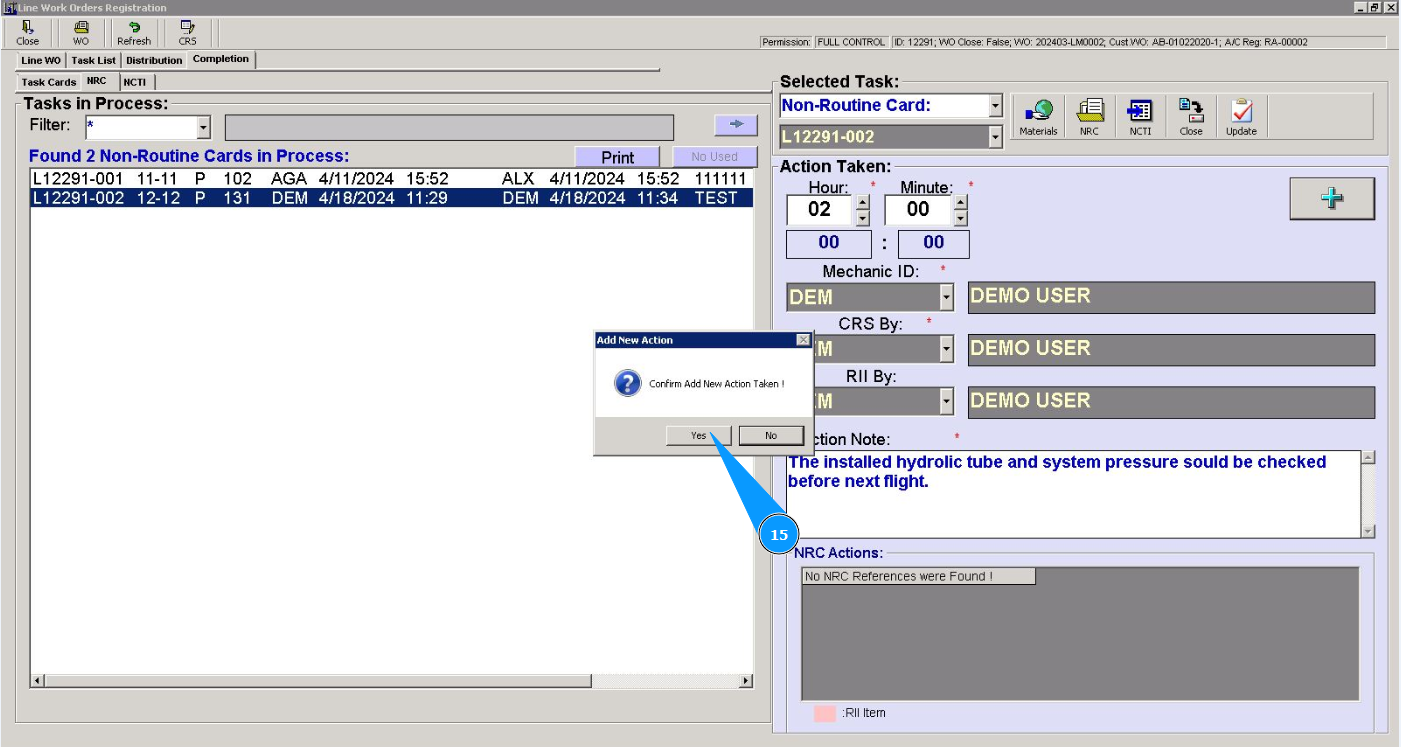
Task: Switch to the Task List tab
Action: tap(94, 61)
